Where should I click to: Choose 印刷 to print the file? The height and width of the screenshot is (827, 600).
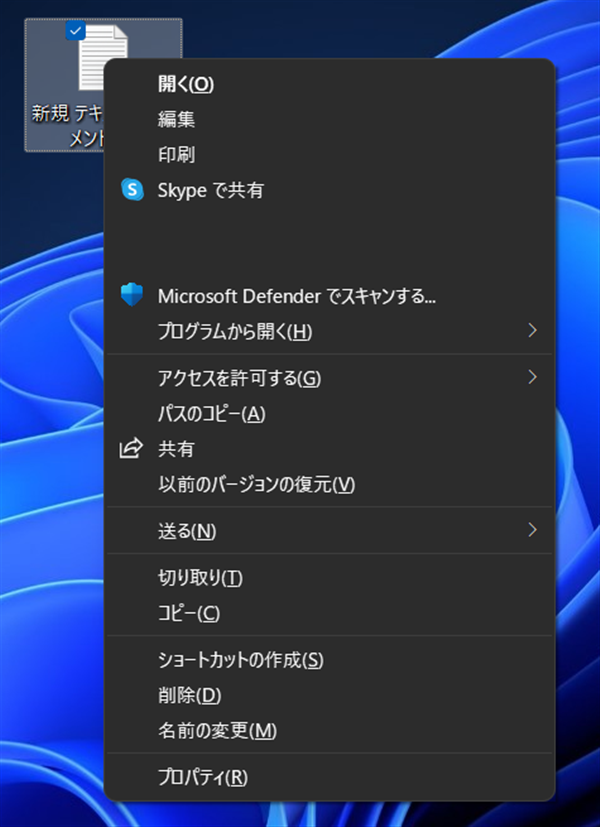pos(330,155)
